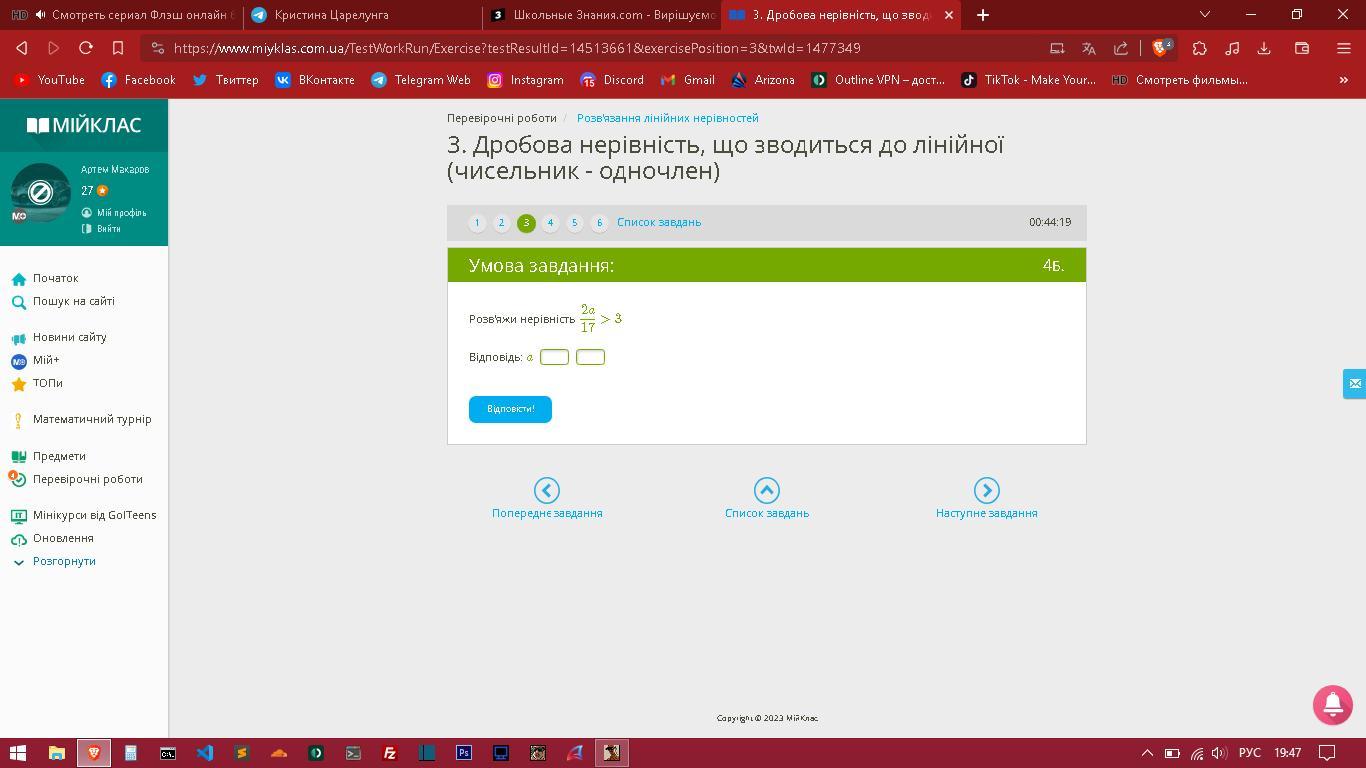The width and height of the screenshot is (1366, 768).
Task: Click the install app icon in the address bar
Action: [x=1057, y=48]
